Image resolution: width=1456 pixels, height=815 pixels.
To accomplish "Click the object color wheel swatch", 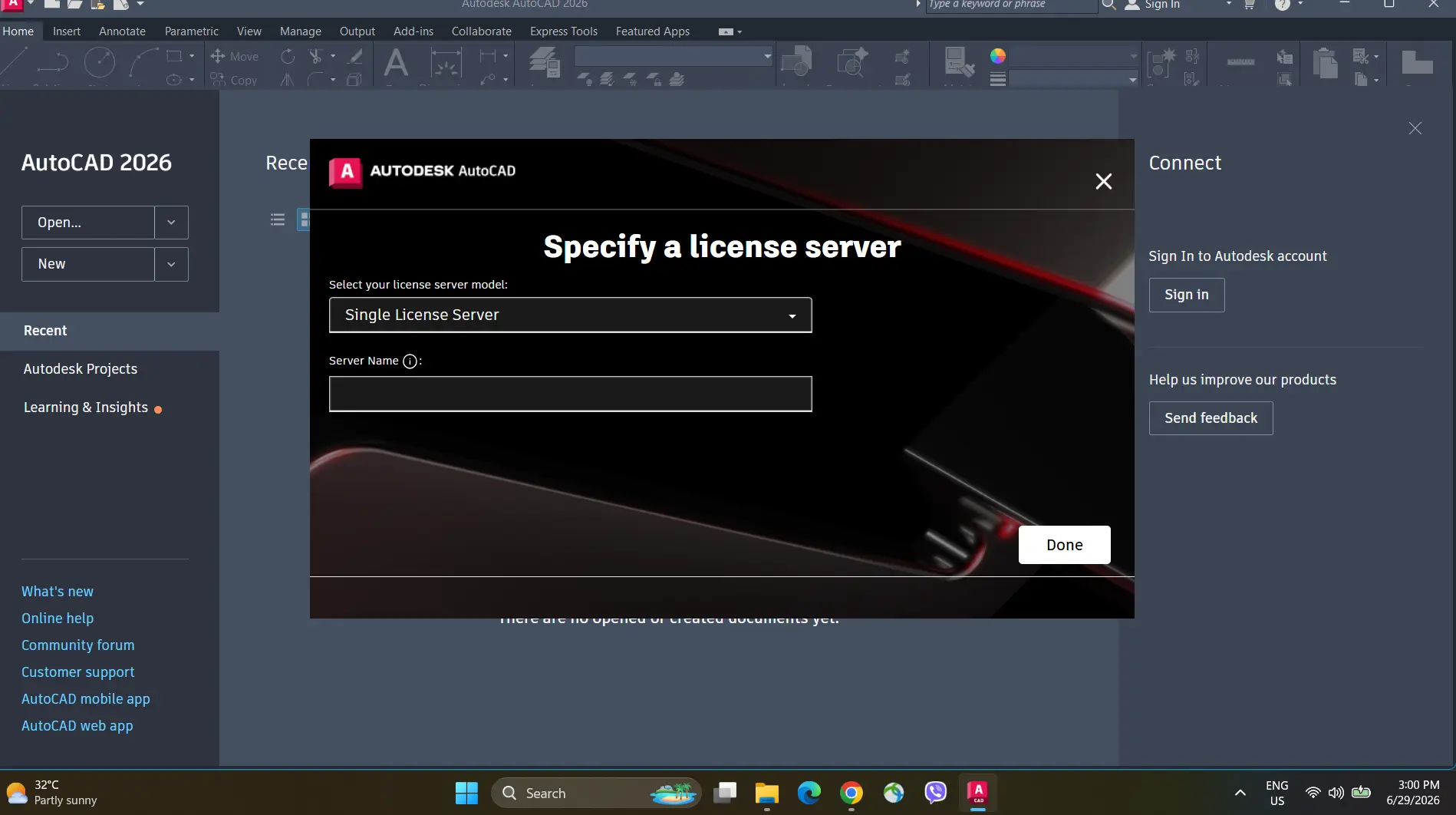I will [x=998, y=56].
